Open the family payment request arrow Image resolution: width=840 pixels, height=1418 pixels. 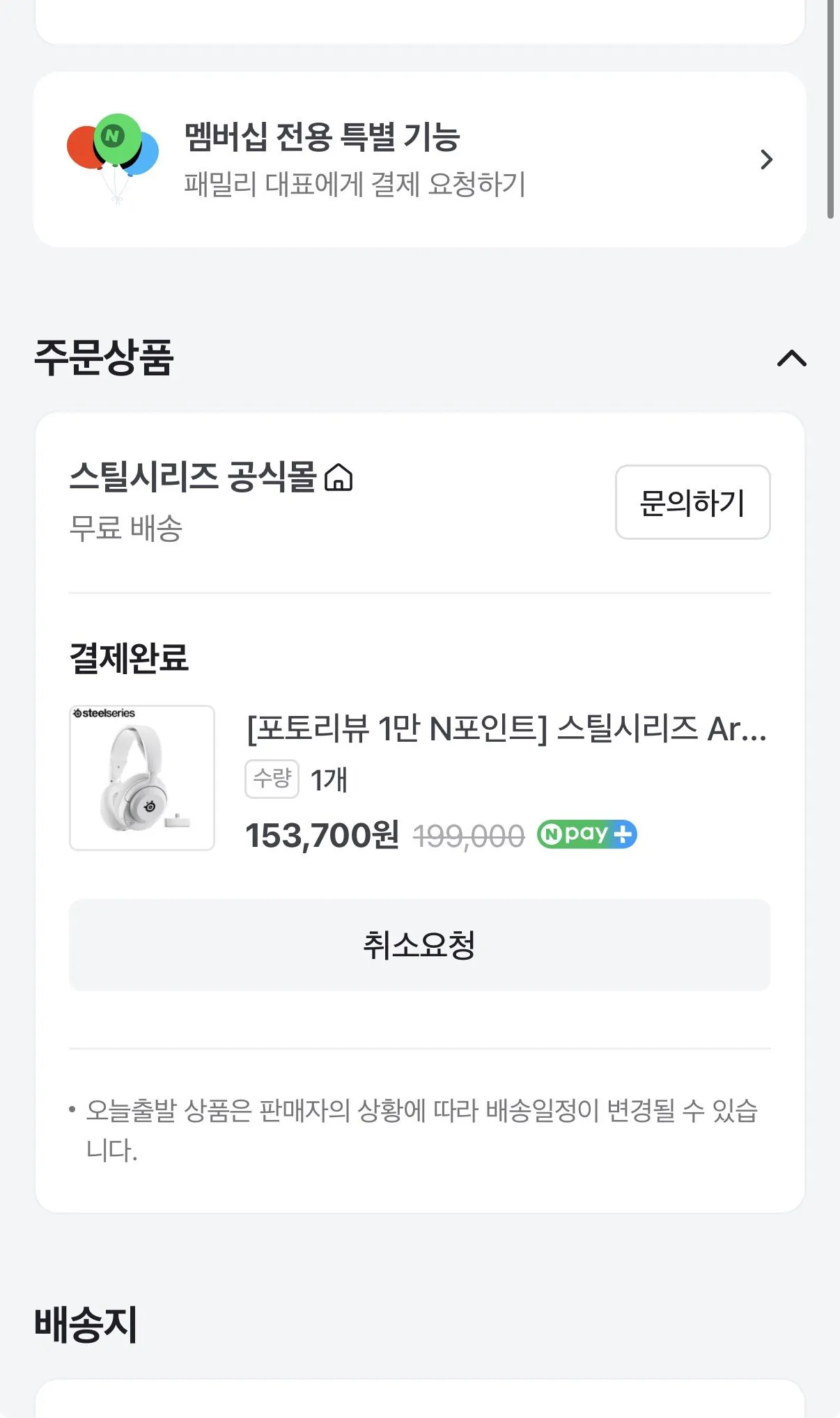[x=766, y=160]
